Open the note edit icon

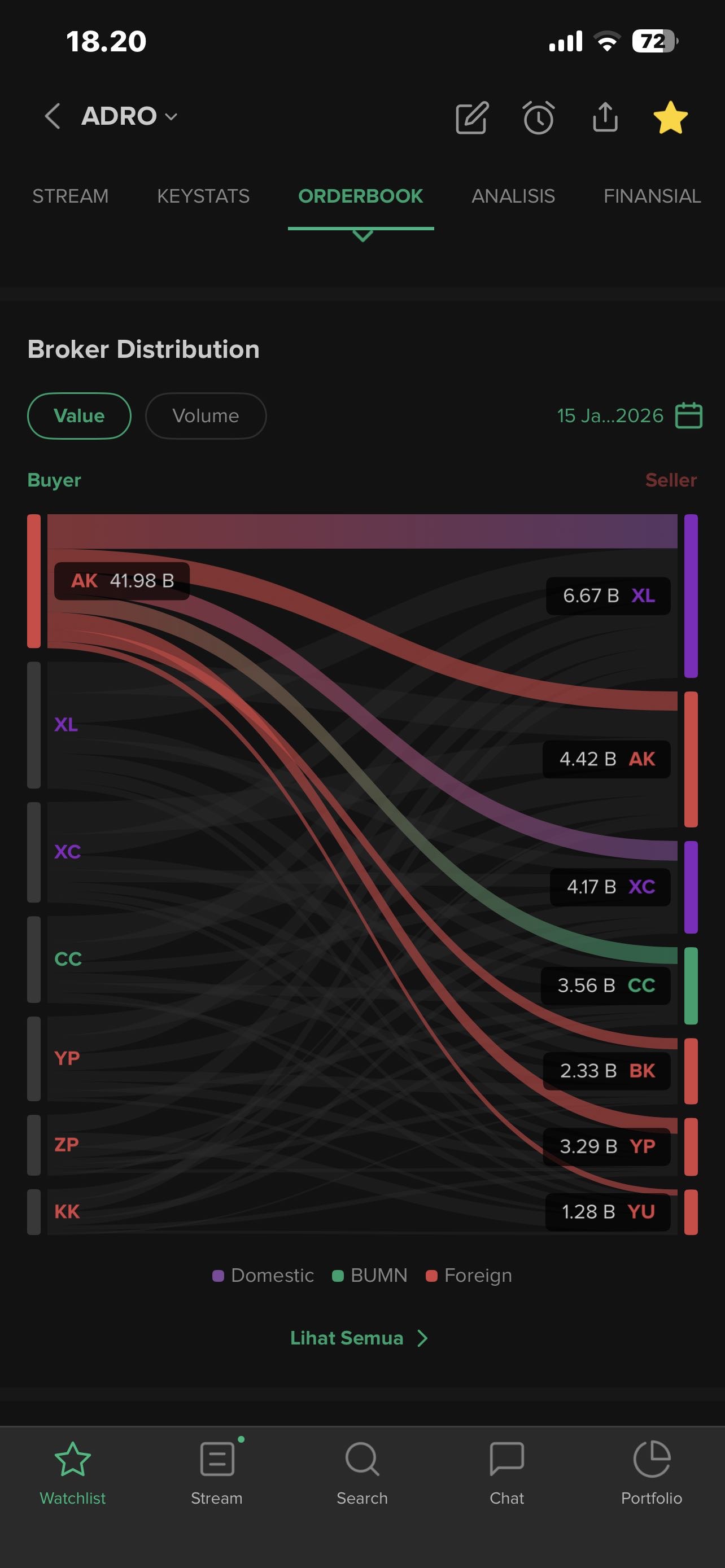[x=472, y=117]
